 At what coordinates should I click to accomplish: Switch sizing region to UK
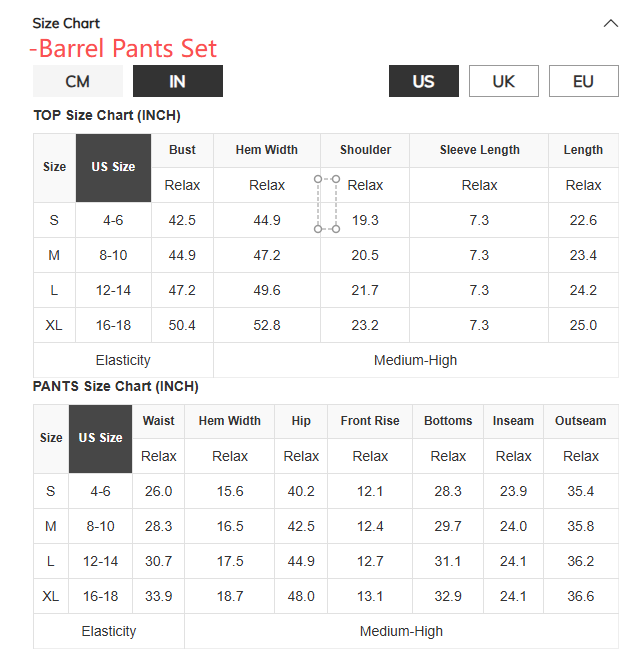[x=503, y=81]
